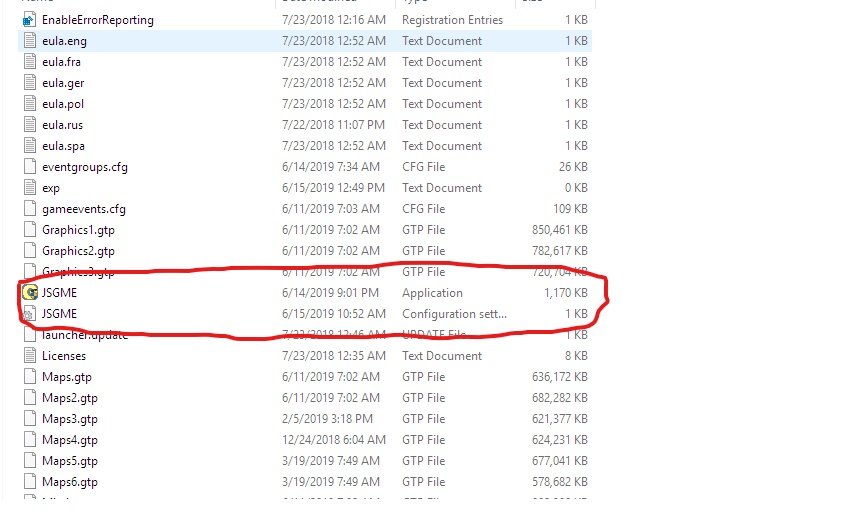The height and width of the screenshot is (514, 867).
Task: Select the Maps6.gtp file name
Action: pyautogui.click(x=70, y=482)
